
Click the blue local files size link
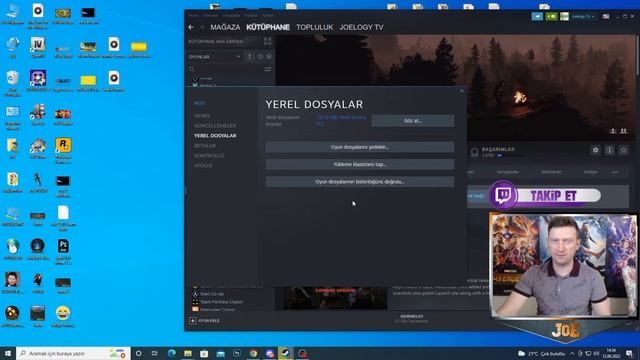(x=341, y=120)
